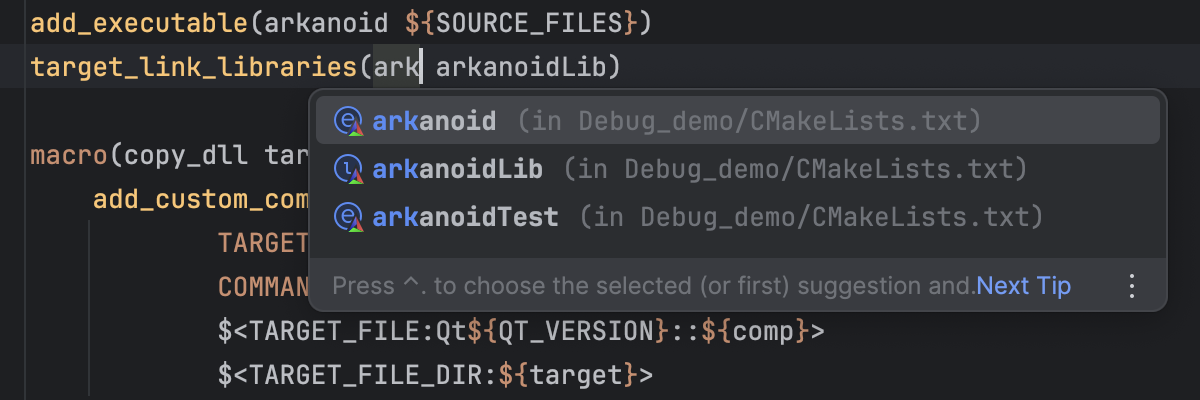Select the arkanoid completion suggestion

pyautogui.click(x=434, y=121)
